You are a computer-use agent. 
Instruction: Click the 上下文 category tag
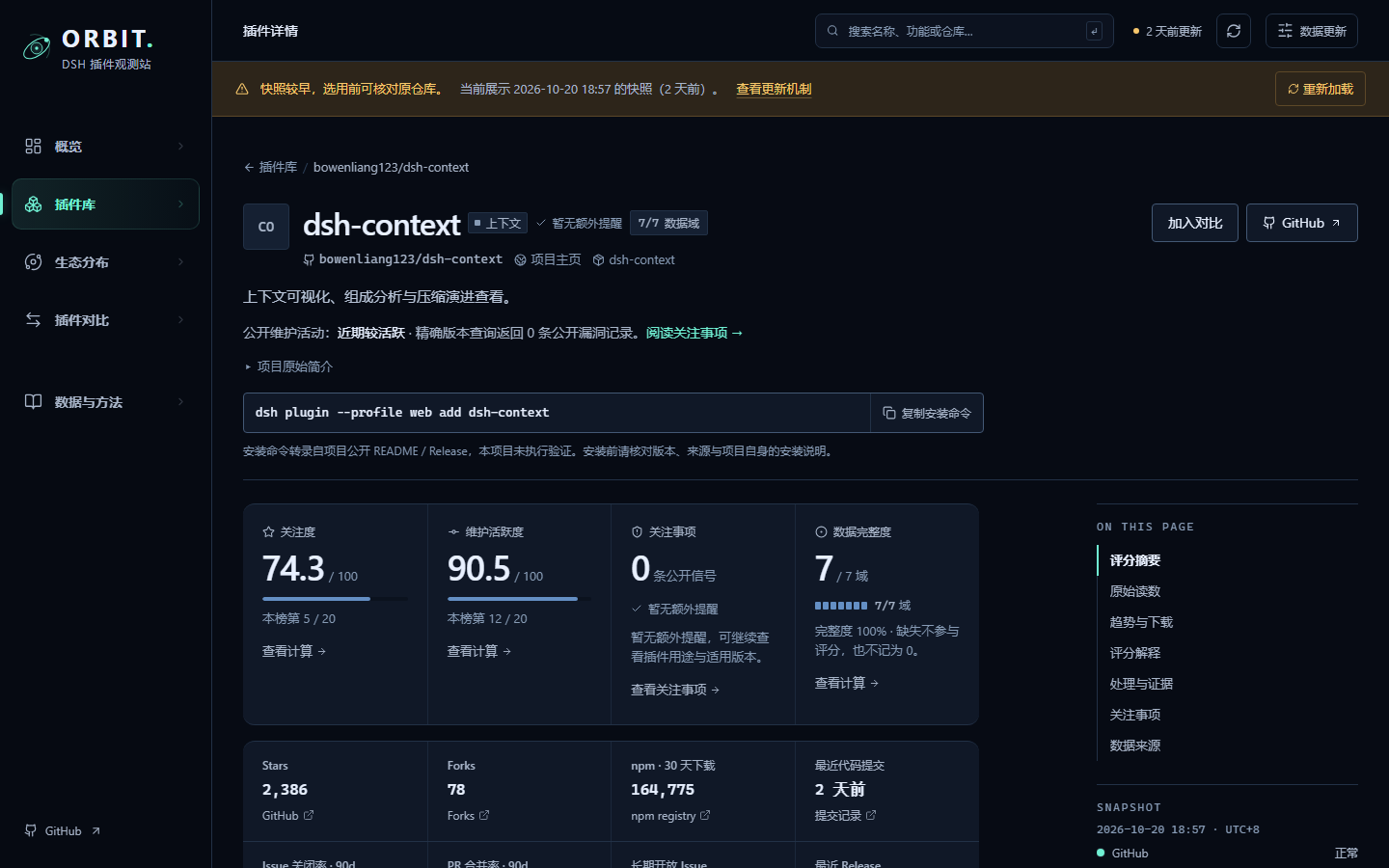coord(498,223)
